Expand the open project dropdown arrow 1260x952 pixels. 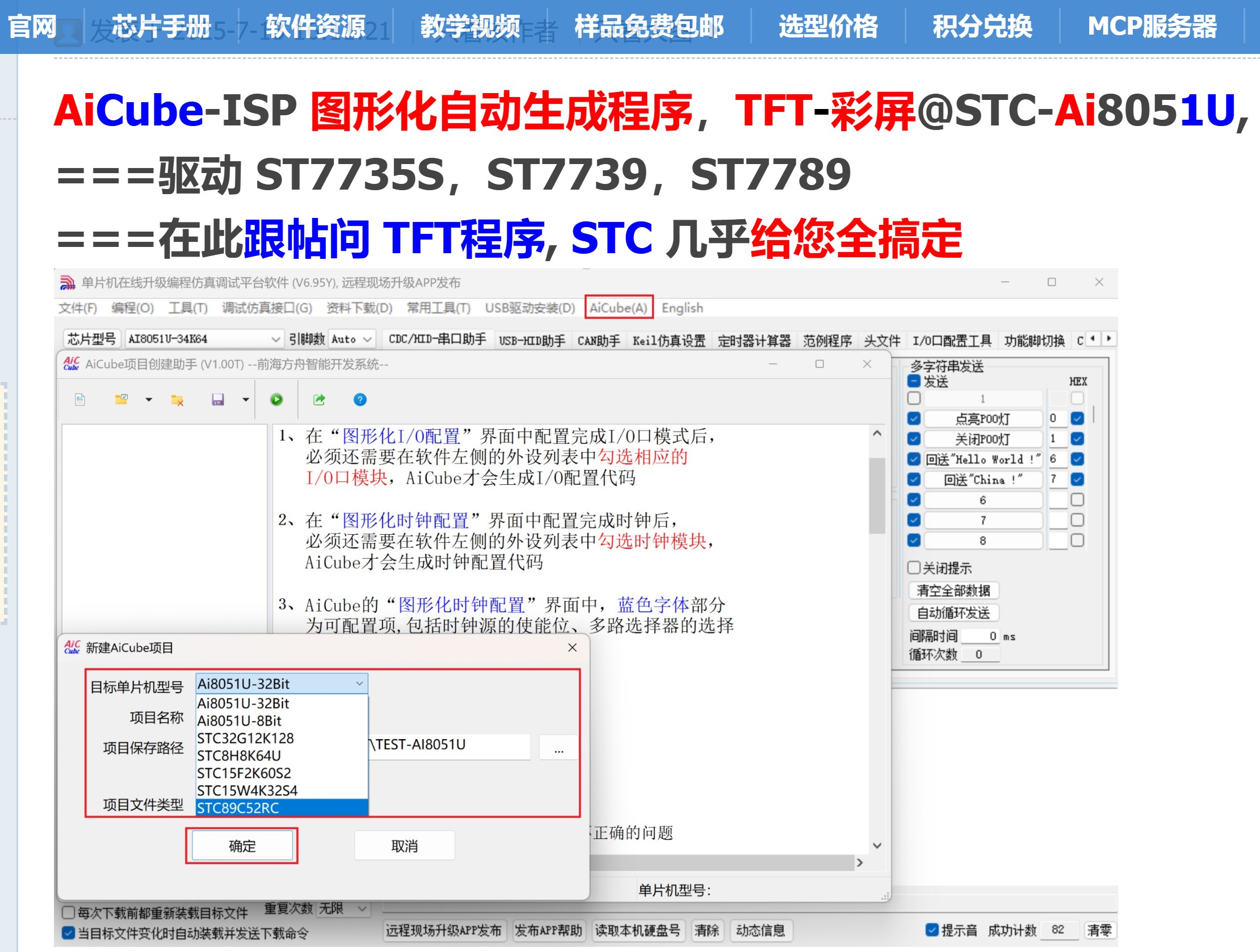(x=149, y=400)
